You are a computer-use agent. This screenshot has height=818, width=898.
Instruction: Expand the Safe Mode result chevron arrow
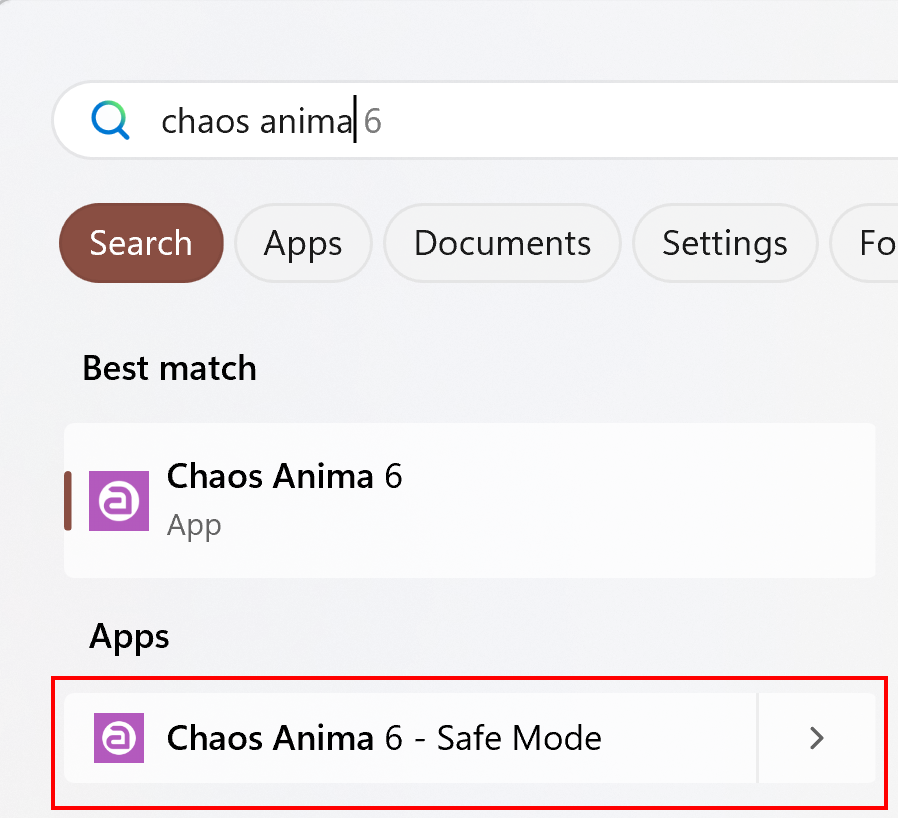tap(817, 738)
